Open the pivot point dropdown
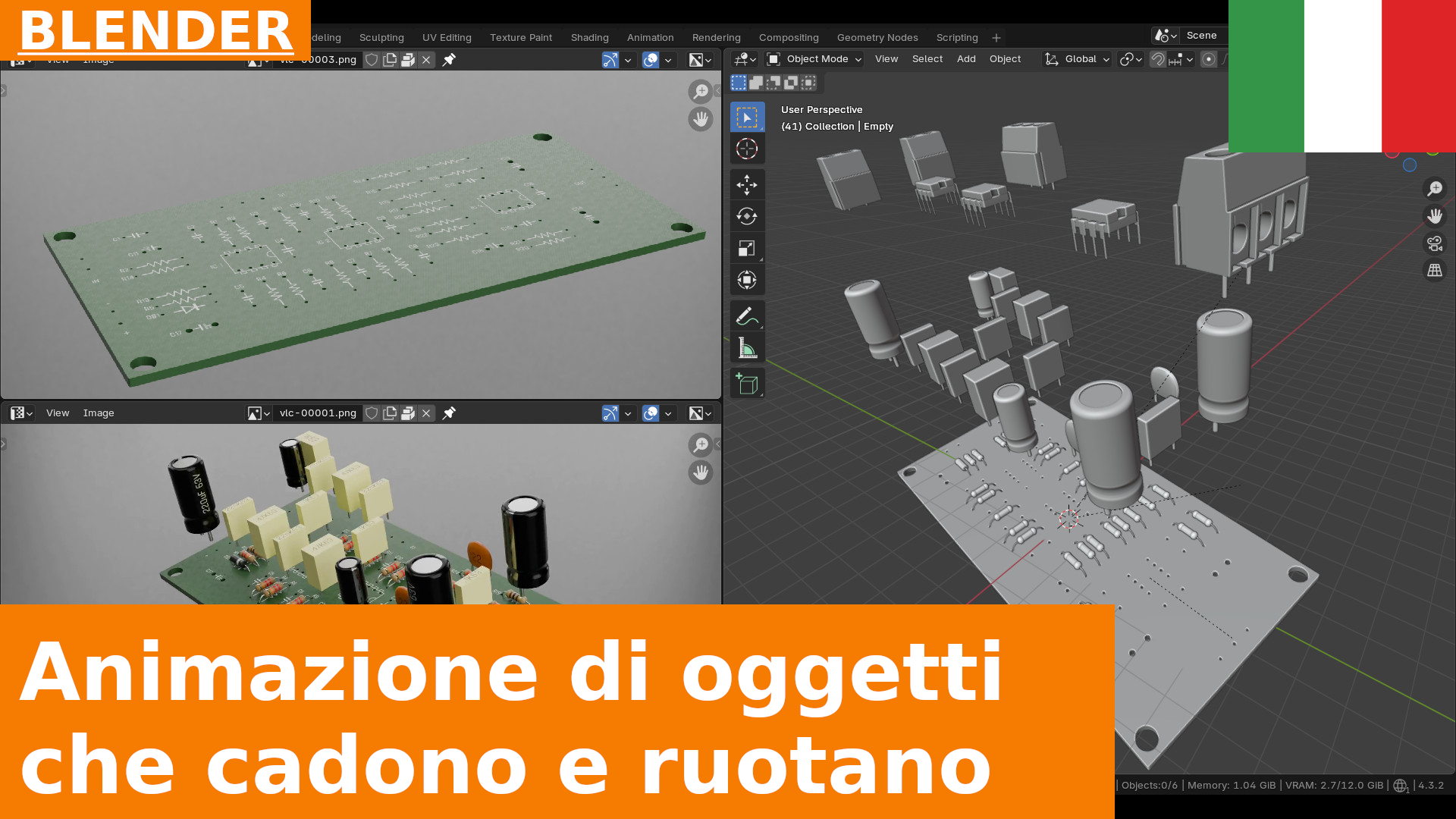The height and width of the screenshot is (819, 1456). pyautogui.click(x=1131, y=59)
